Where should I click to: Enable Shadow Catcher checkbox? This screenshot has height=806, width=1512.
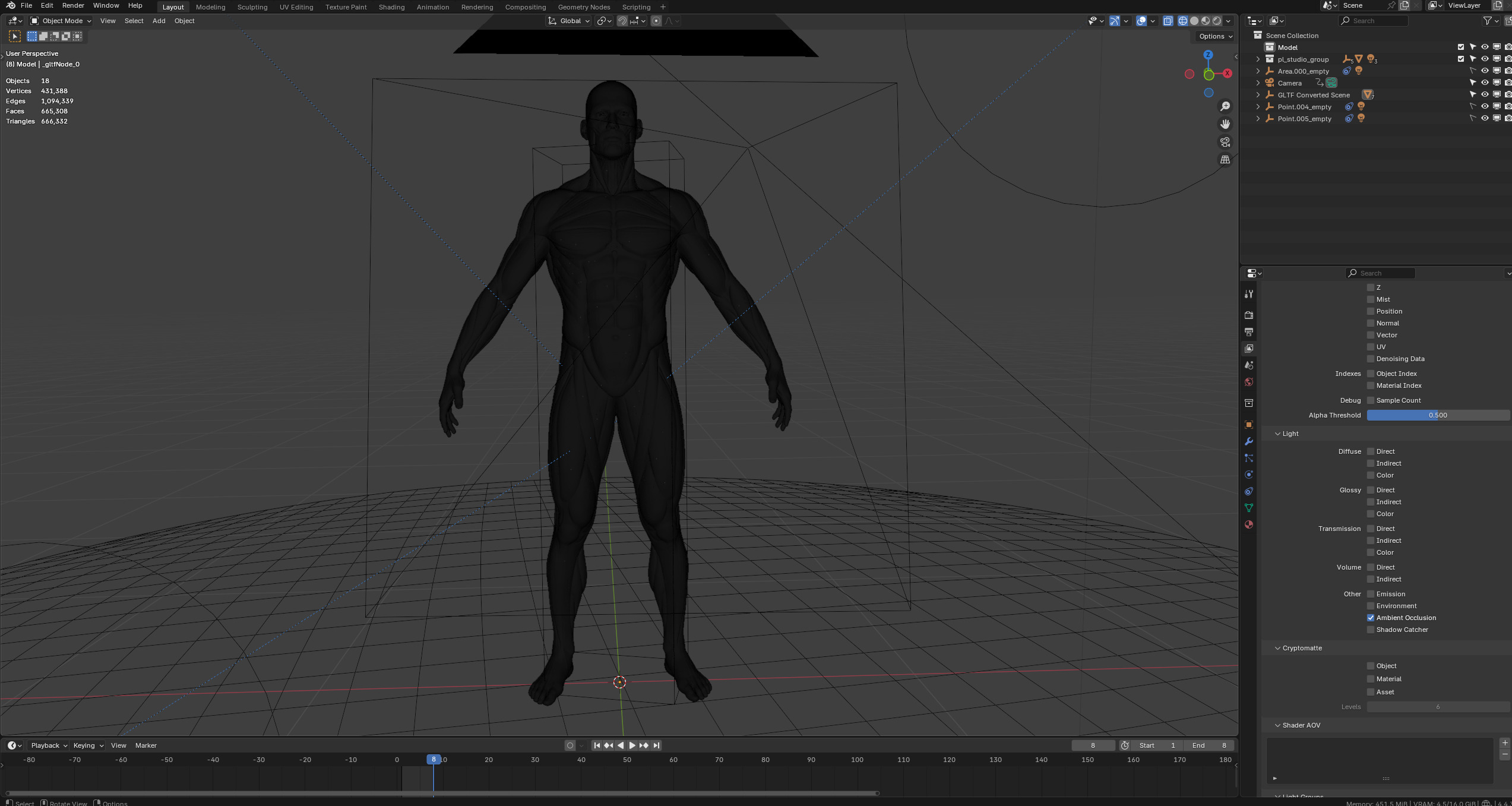coord(1371,630)
